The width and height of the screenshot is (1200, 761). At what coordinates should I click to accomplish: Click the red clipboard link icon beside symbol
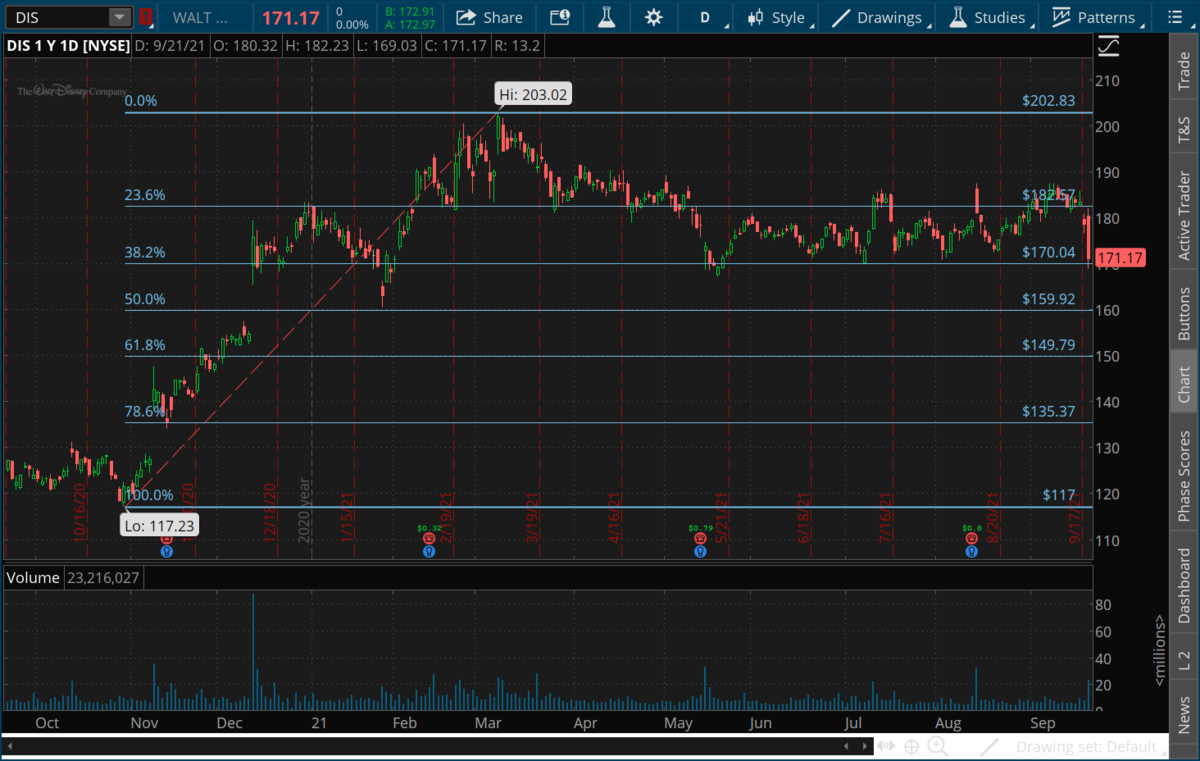click(x=145, y=17)
